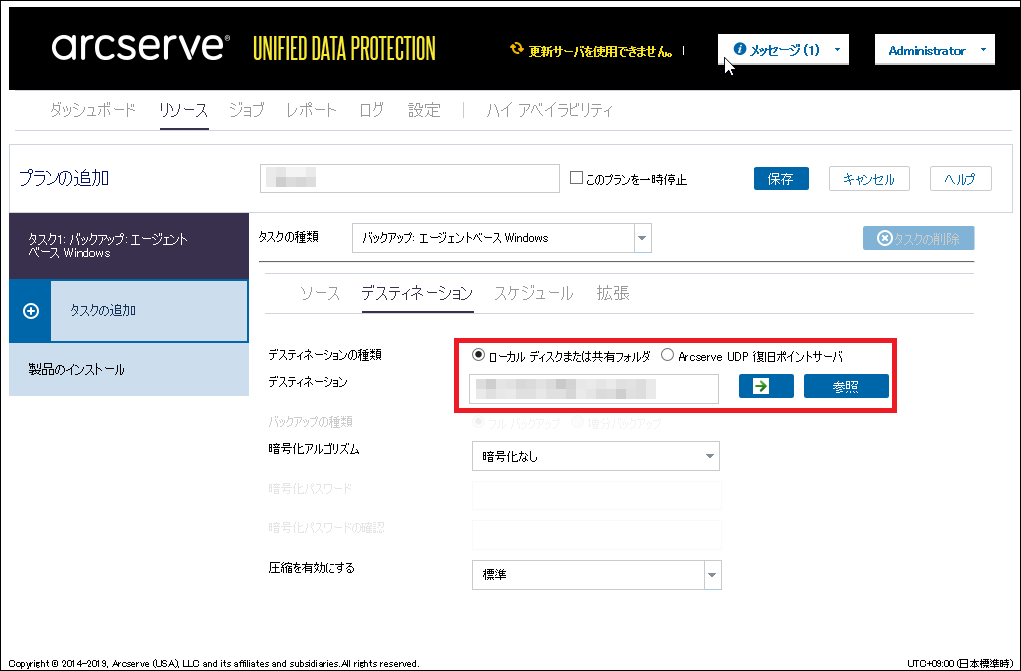Expand the メッセージ (1) menu

pyautogui.click(x=783, y=50)
